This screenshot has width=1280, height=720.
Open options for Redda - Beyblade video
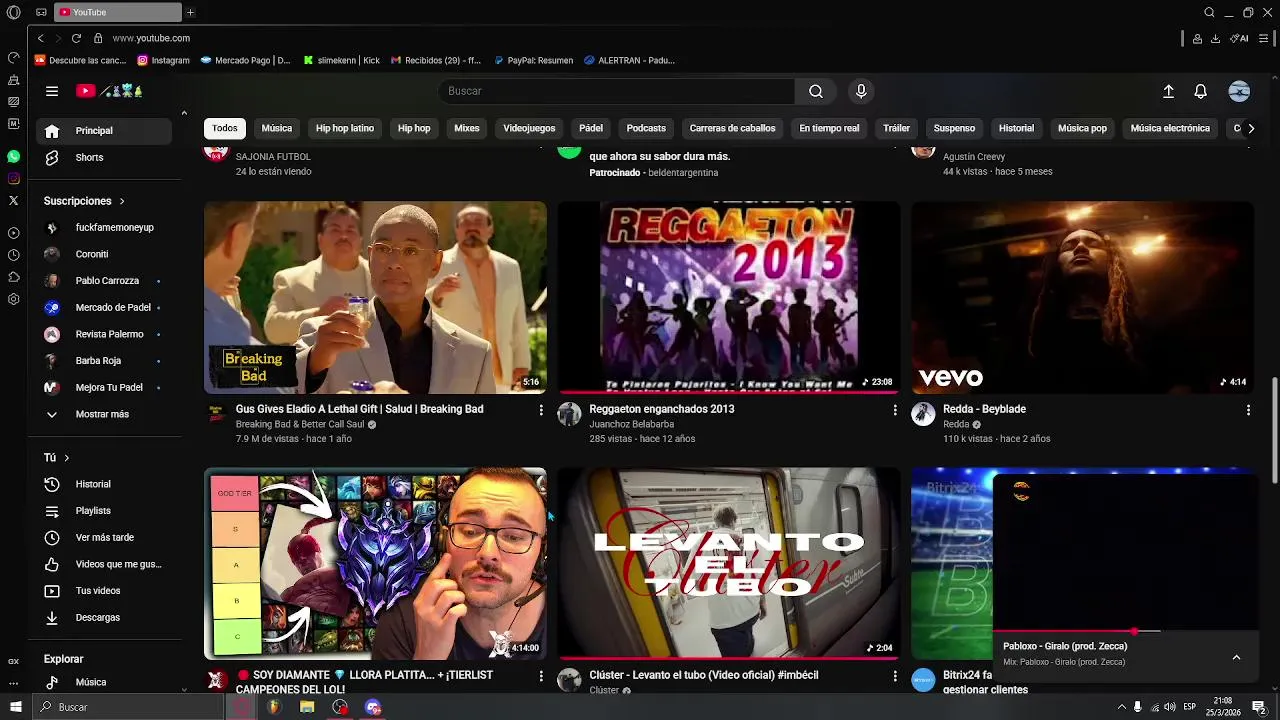point(1248,410)
